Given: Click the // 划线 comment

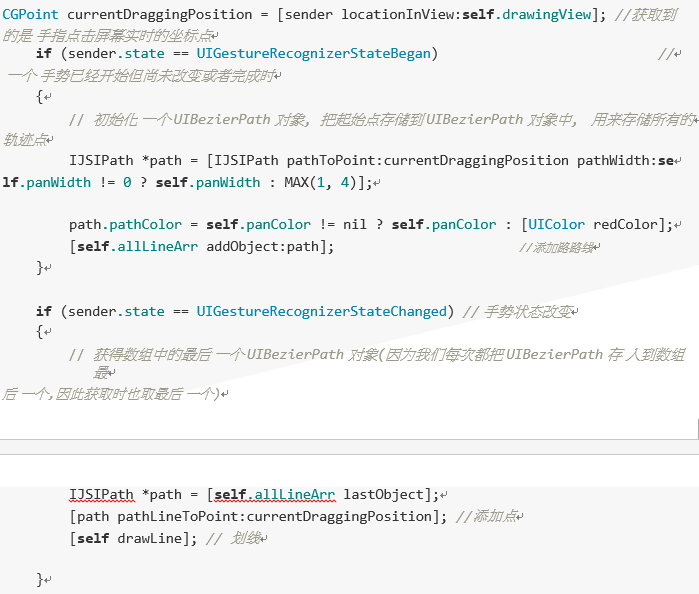Looking at the screenshot, I should (x=234, y=538).
